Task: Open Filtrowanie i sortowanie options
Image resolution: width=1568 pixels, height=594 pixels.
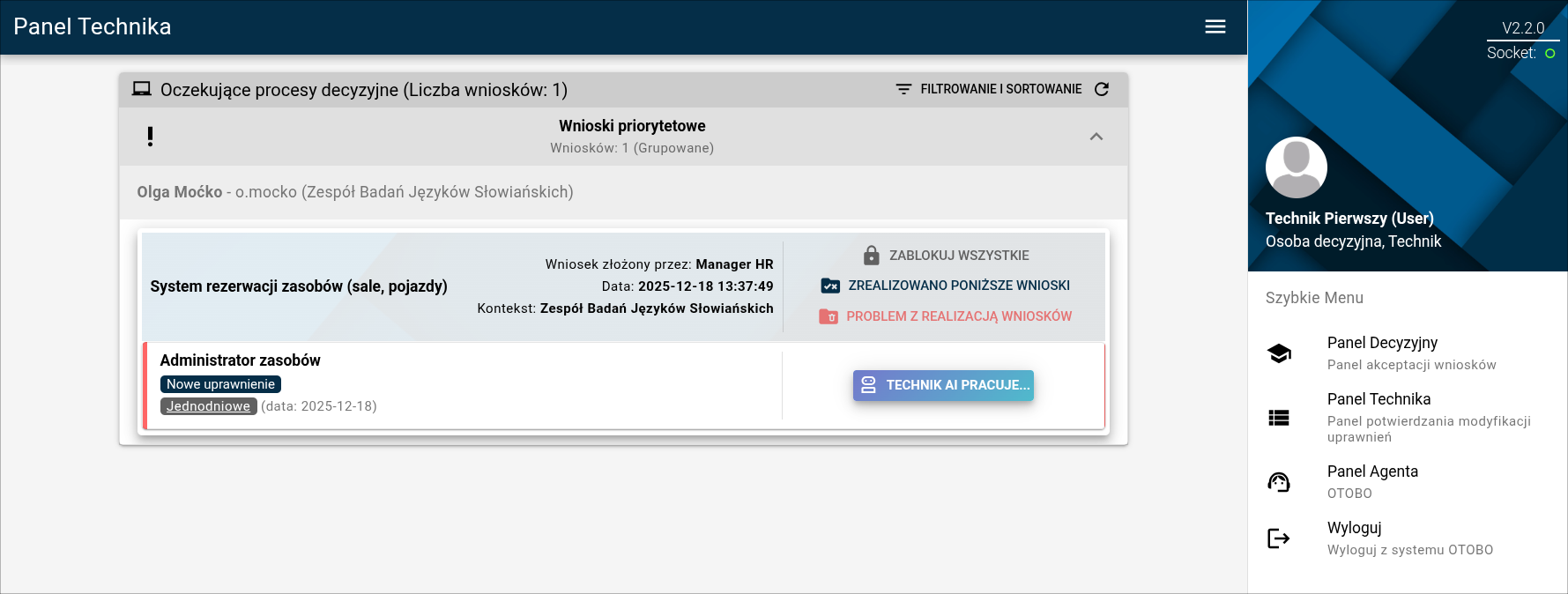Action: [x=989, y=89]
